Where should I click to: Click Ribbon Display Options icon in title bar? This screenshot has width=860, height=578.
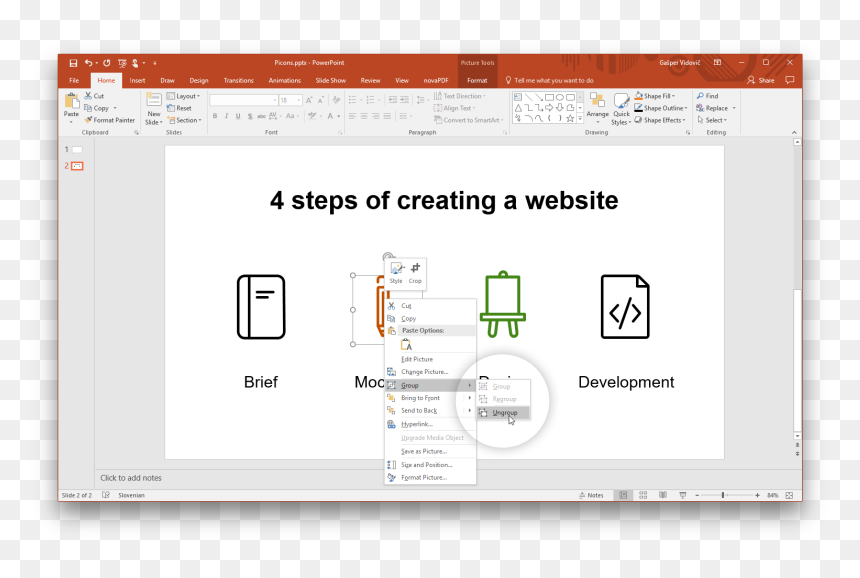coord(717,63)
